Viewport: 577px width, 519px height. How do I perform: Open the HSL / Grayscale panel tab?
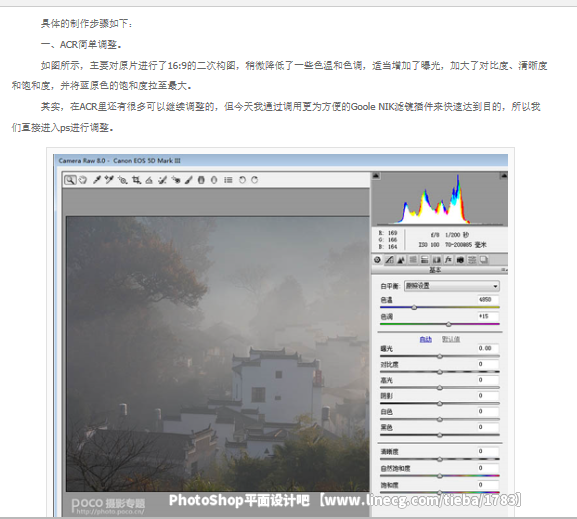pyautogui.click(x=413, y=260)
